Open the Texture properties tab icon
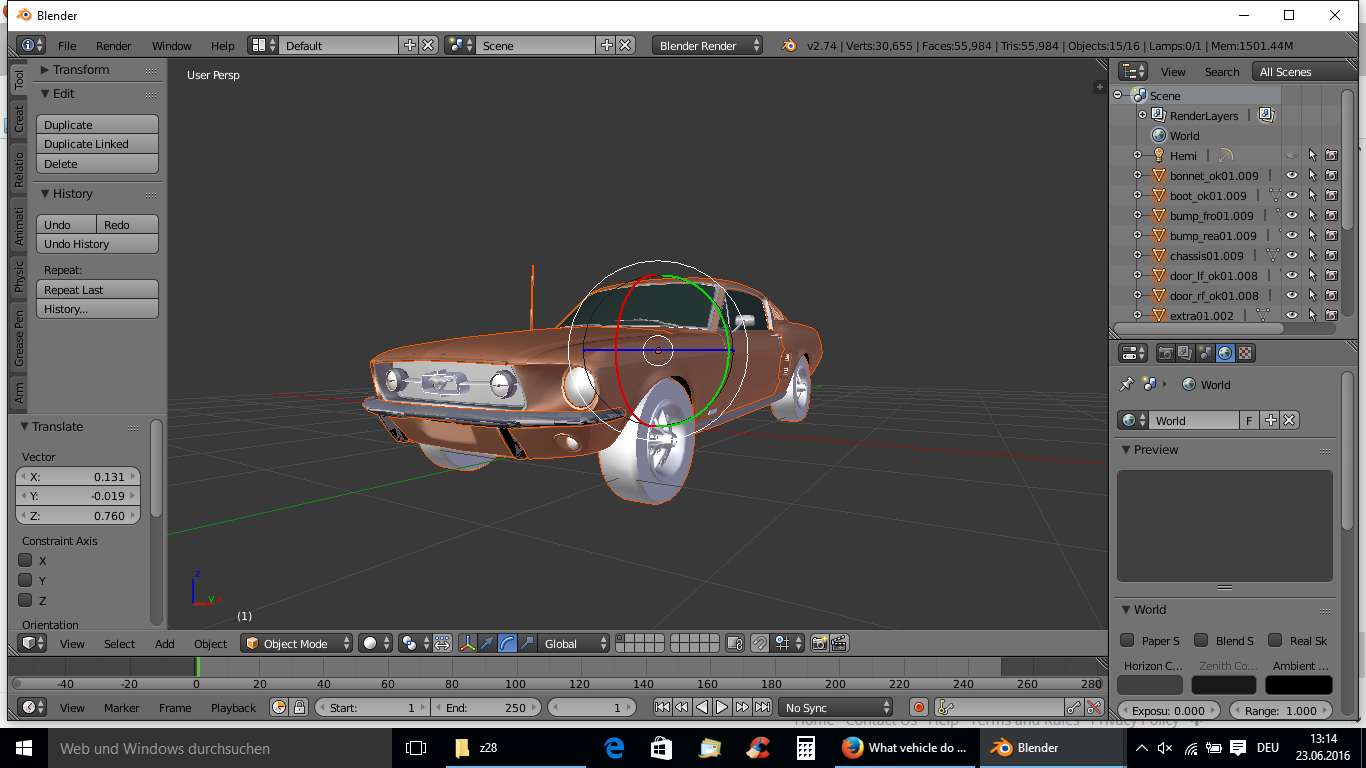 click(1245, 353)
